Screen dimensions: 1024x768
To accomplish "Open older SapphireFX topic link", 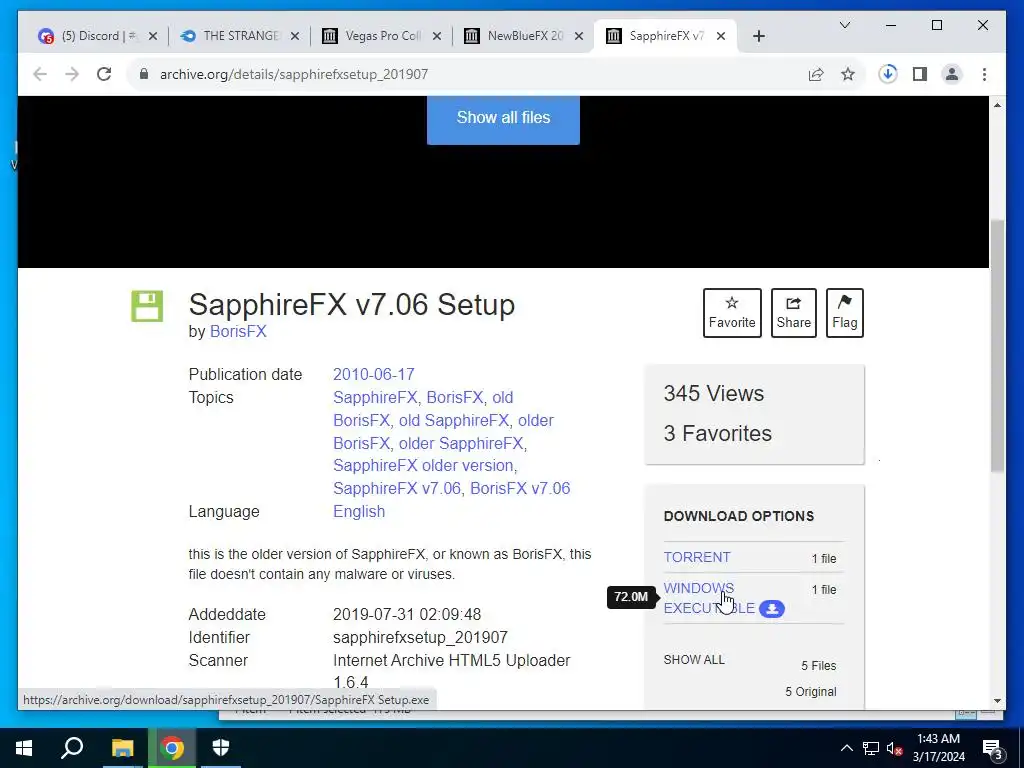I will coord(461,443).
